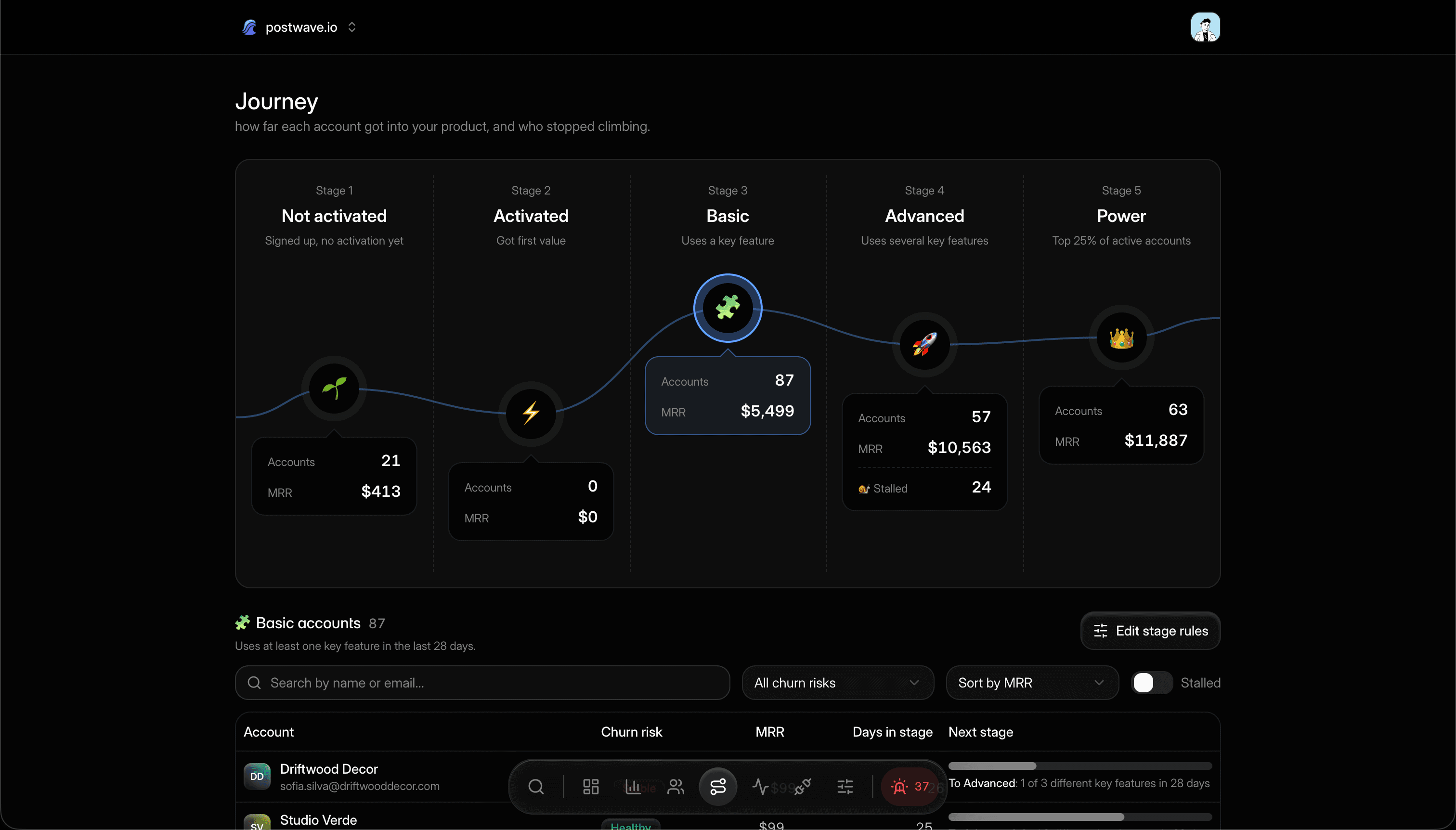Screen dimensions: 1456x830
Task: Open the bar chart analytics icon
Action: point(633,787)
